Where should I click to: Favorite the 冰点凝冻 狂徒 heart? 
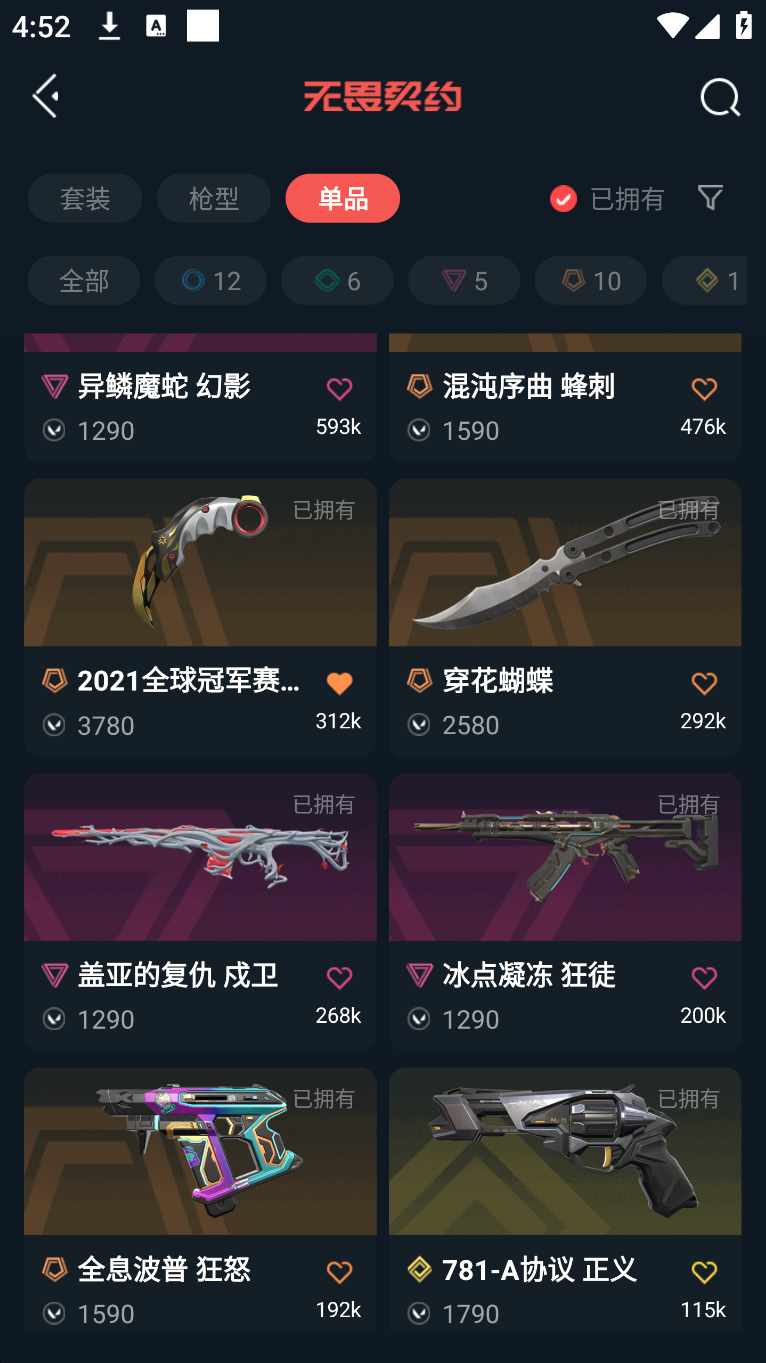click(704, 977)
